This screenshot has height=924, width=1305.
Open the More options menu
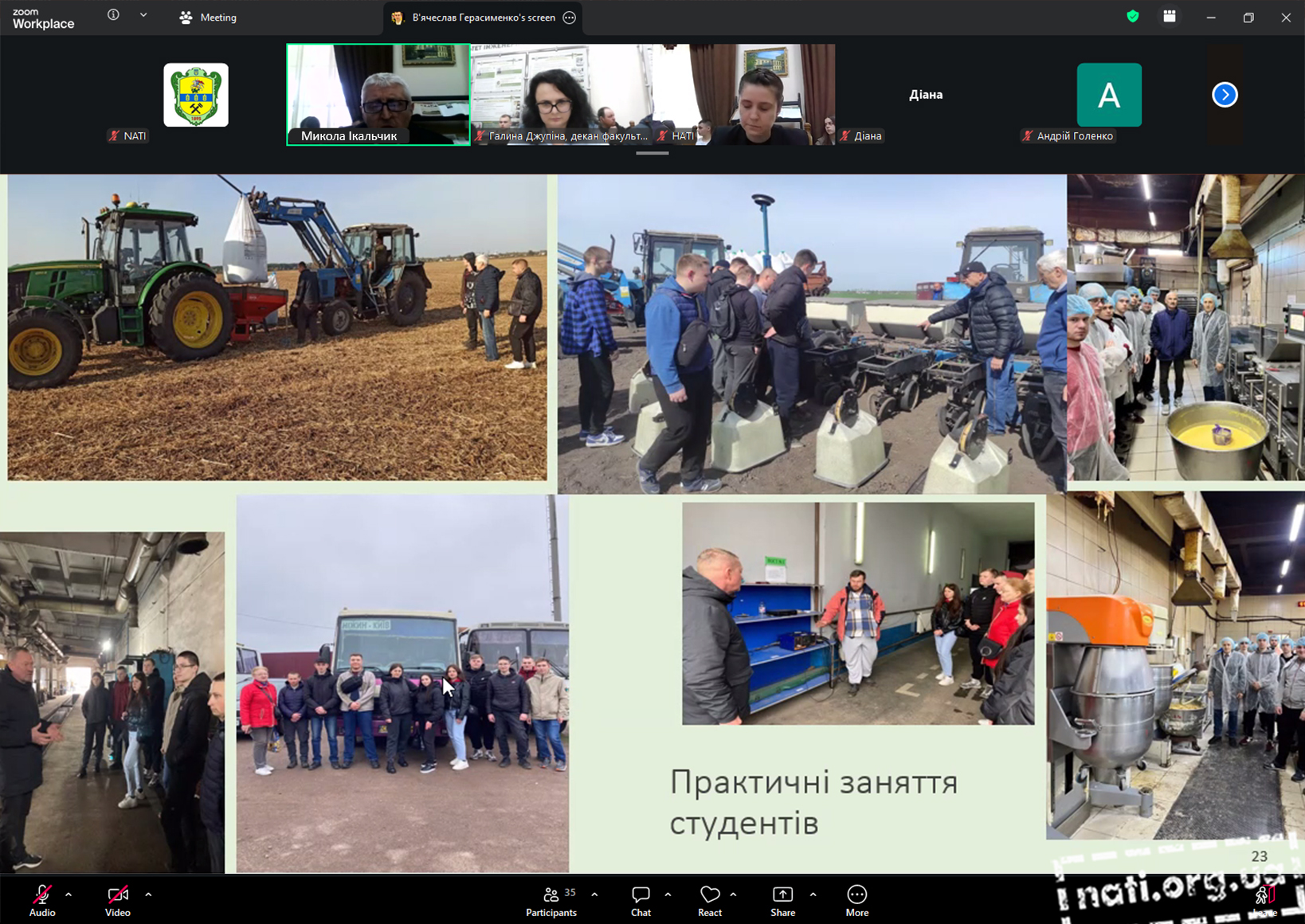pos(856,900)
